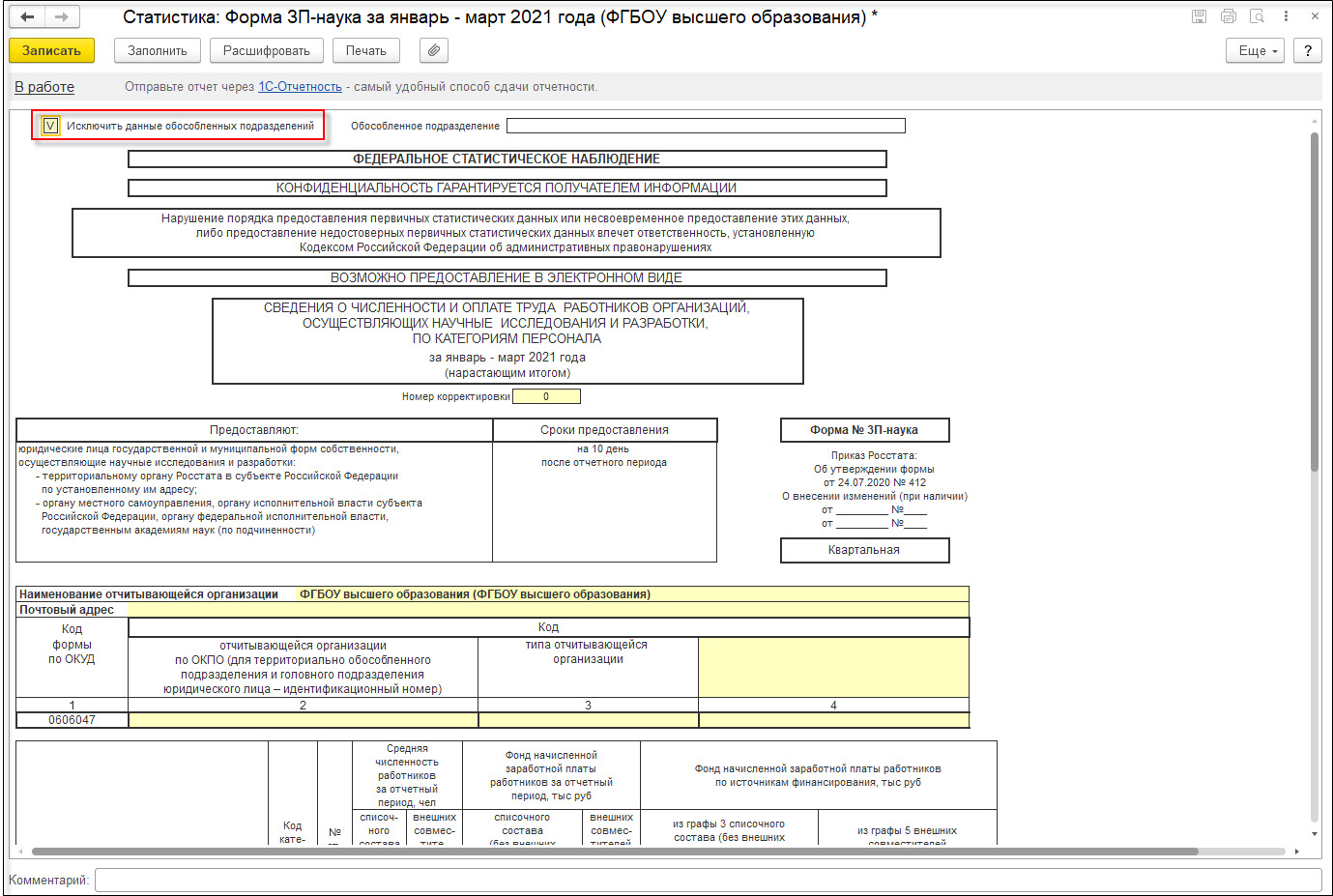Click the floppy-disk save icon in the title bar

click(1199, 16)
